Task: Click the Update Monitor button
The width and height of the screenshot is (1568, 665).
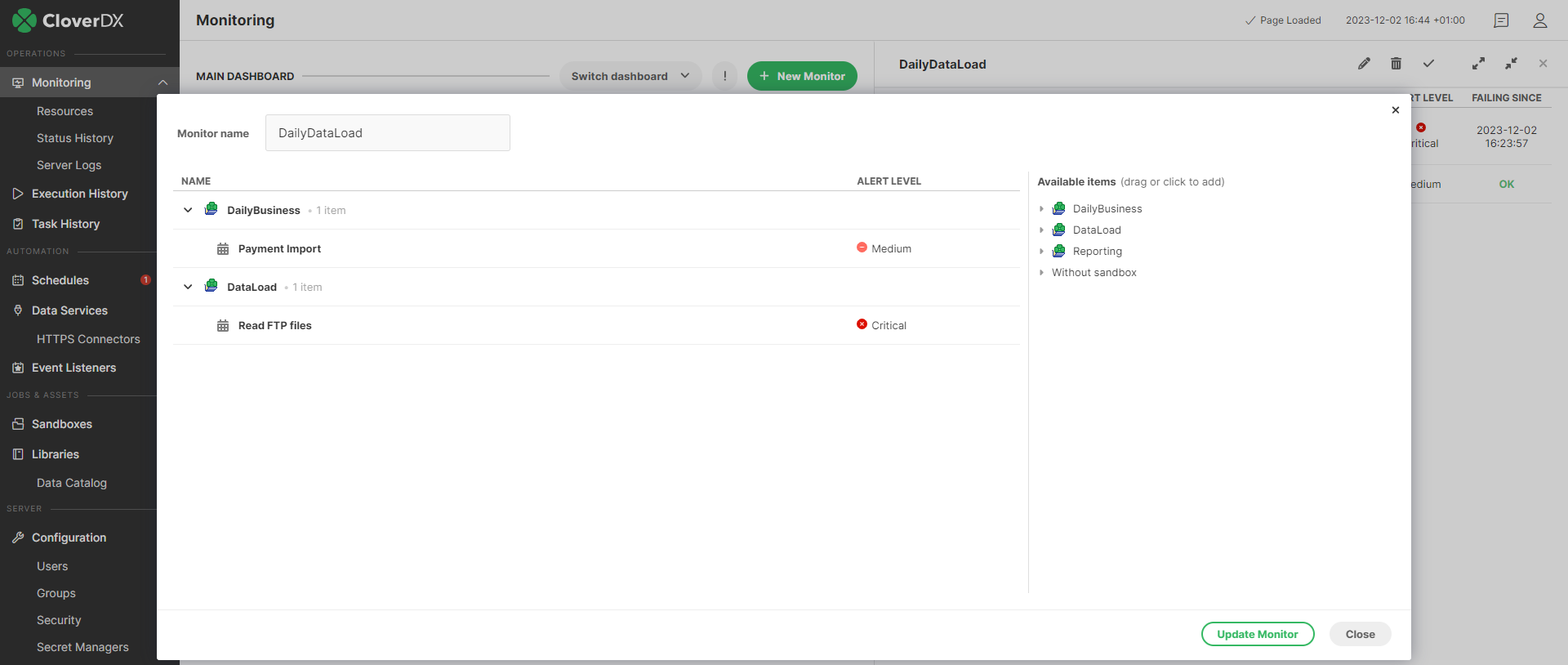Action: coord(1257,634)
